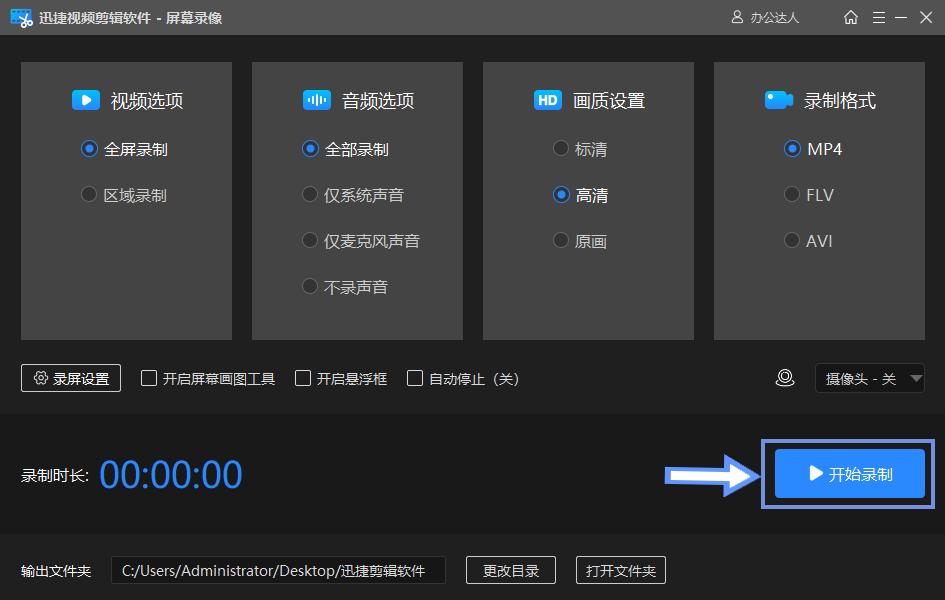This screenshot has height=600, width=945.
Task: Click the home icon in the title bar
Action: click(850, 17)
